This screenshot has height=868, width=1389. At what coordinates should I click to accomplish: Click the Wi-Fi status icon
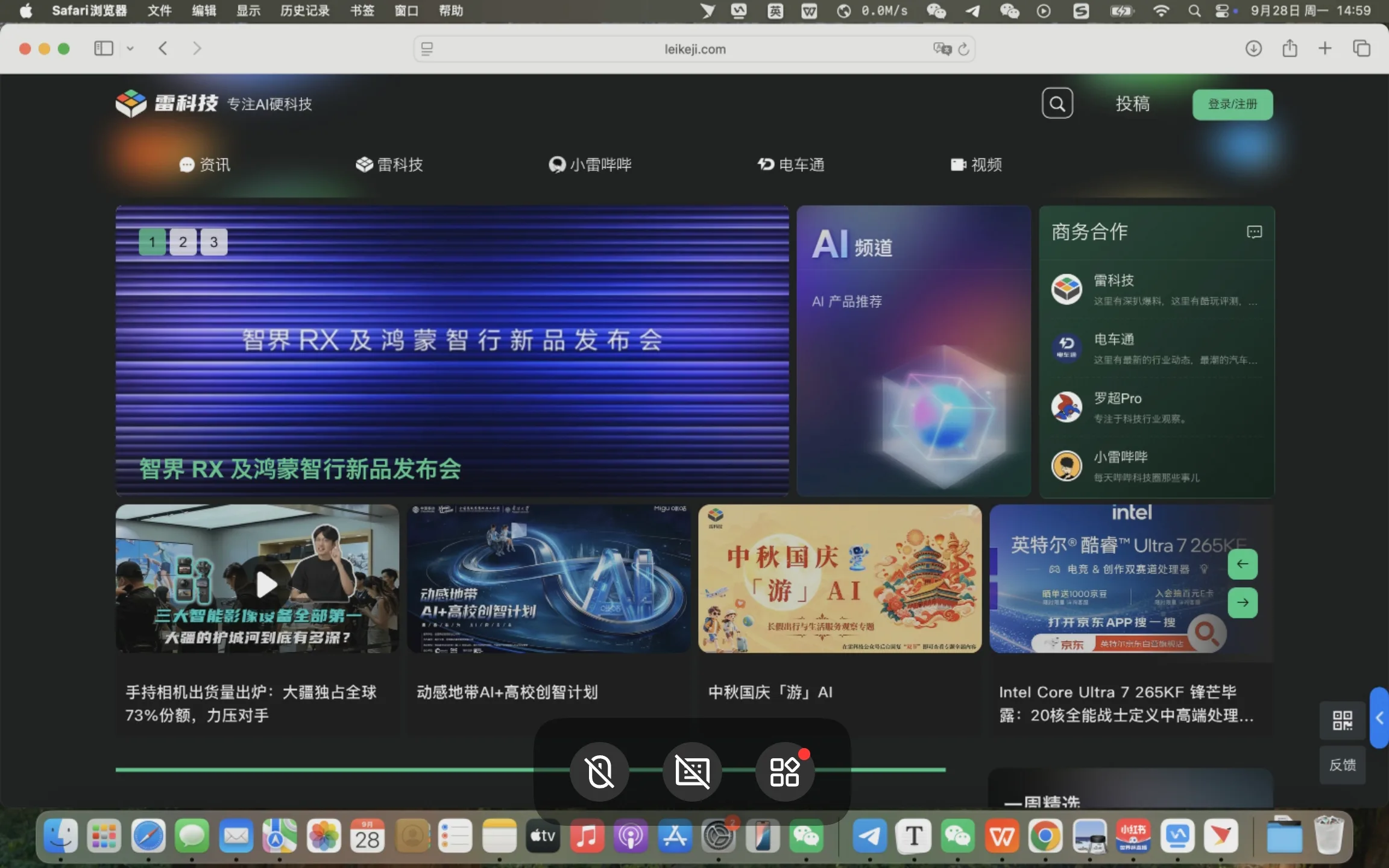tap(1161, 11)
